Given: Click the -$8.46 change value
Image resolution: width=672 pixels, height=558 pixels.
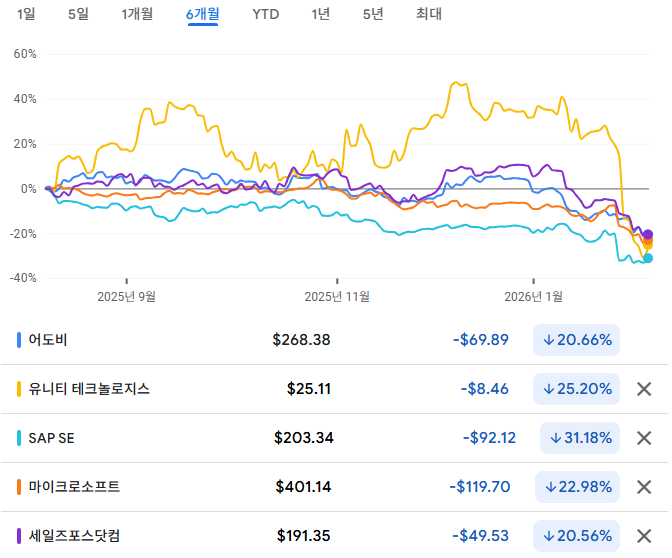Looking at the screenshot, I should 485,389.
